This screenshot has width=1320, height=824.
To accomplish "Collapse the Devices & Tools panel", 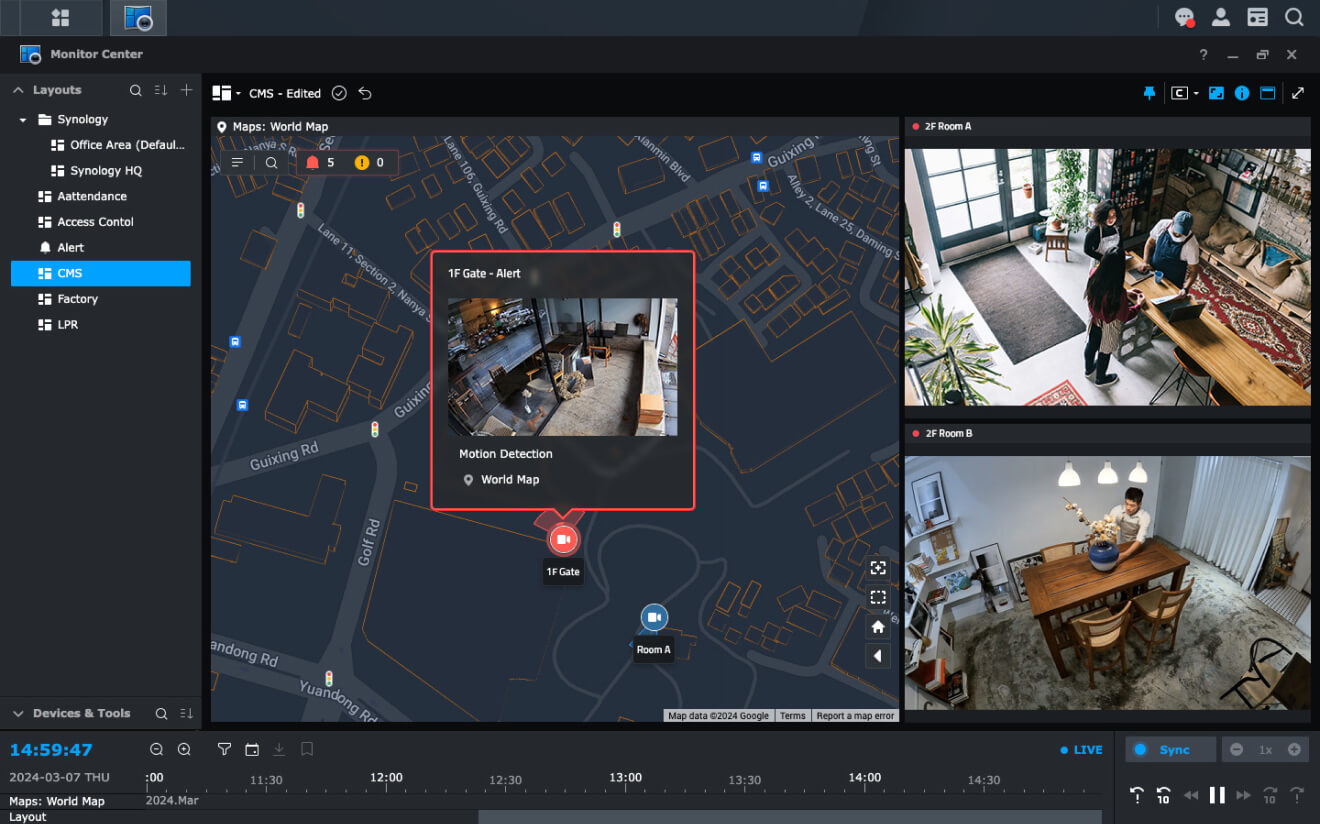I will point(17,713).
